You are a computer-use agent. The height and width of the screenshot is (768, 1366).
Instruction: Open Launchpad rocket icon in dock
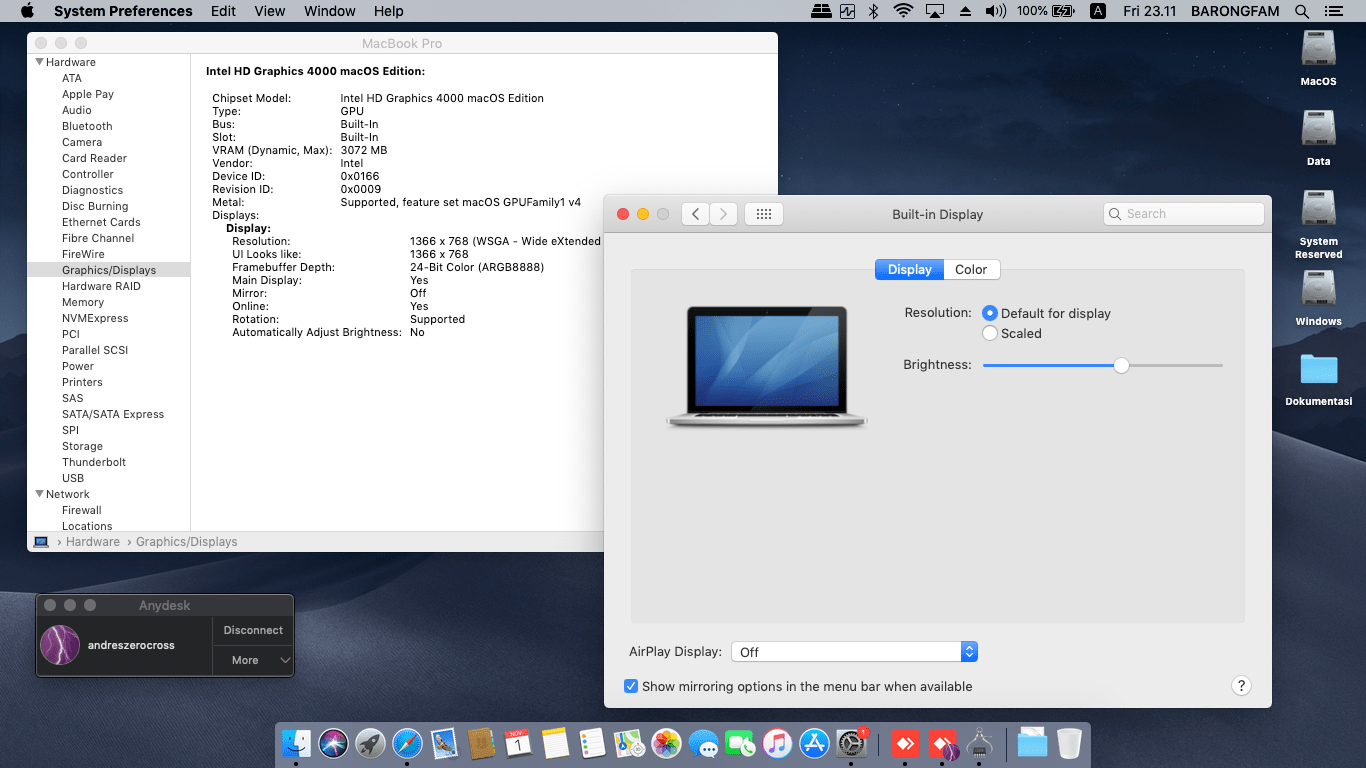[x=370, y=743]
